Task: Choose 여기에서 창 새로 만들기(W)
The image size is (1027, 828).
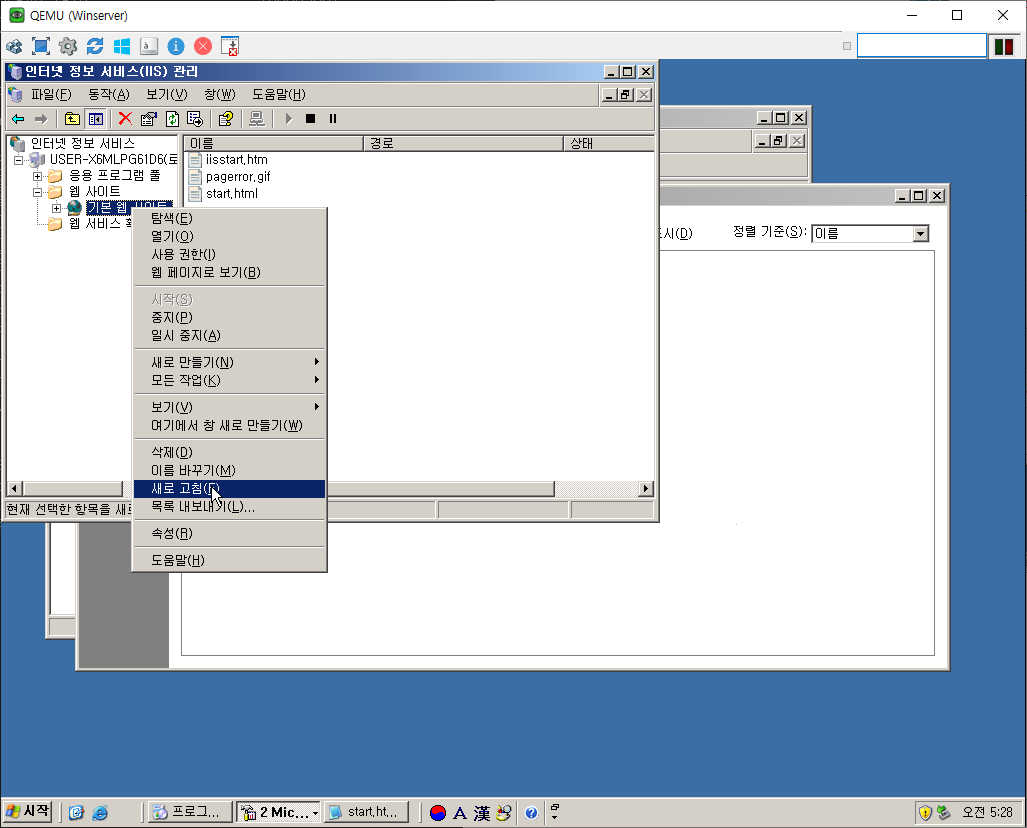Action: point(229,426)
